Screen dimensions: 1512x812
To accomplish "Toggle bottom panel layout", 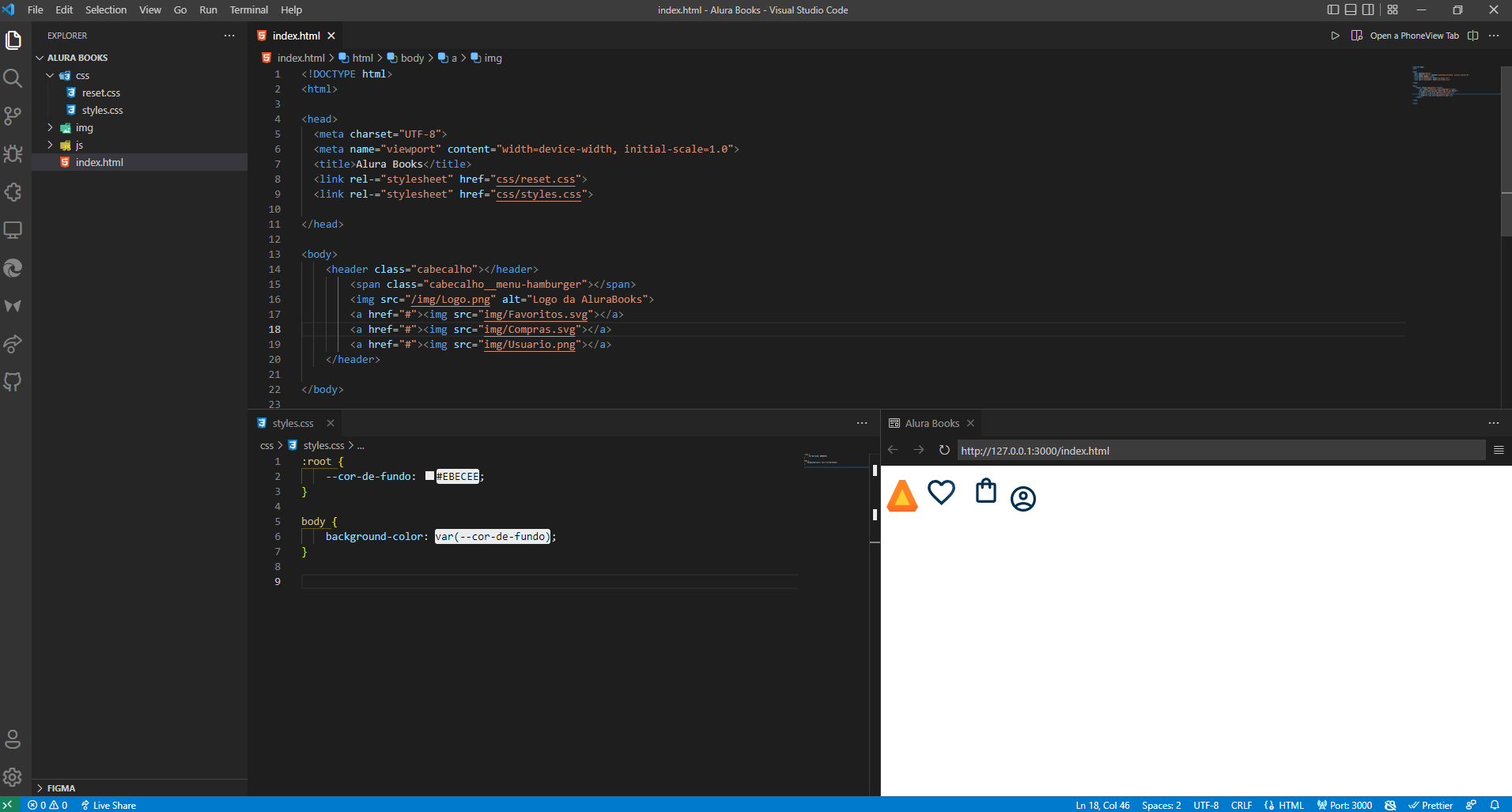I will (x=1351, y=9).
